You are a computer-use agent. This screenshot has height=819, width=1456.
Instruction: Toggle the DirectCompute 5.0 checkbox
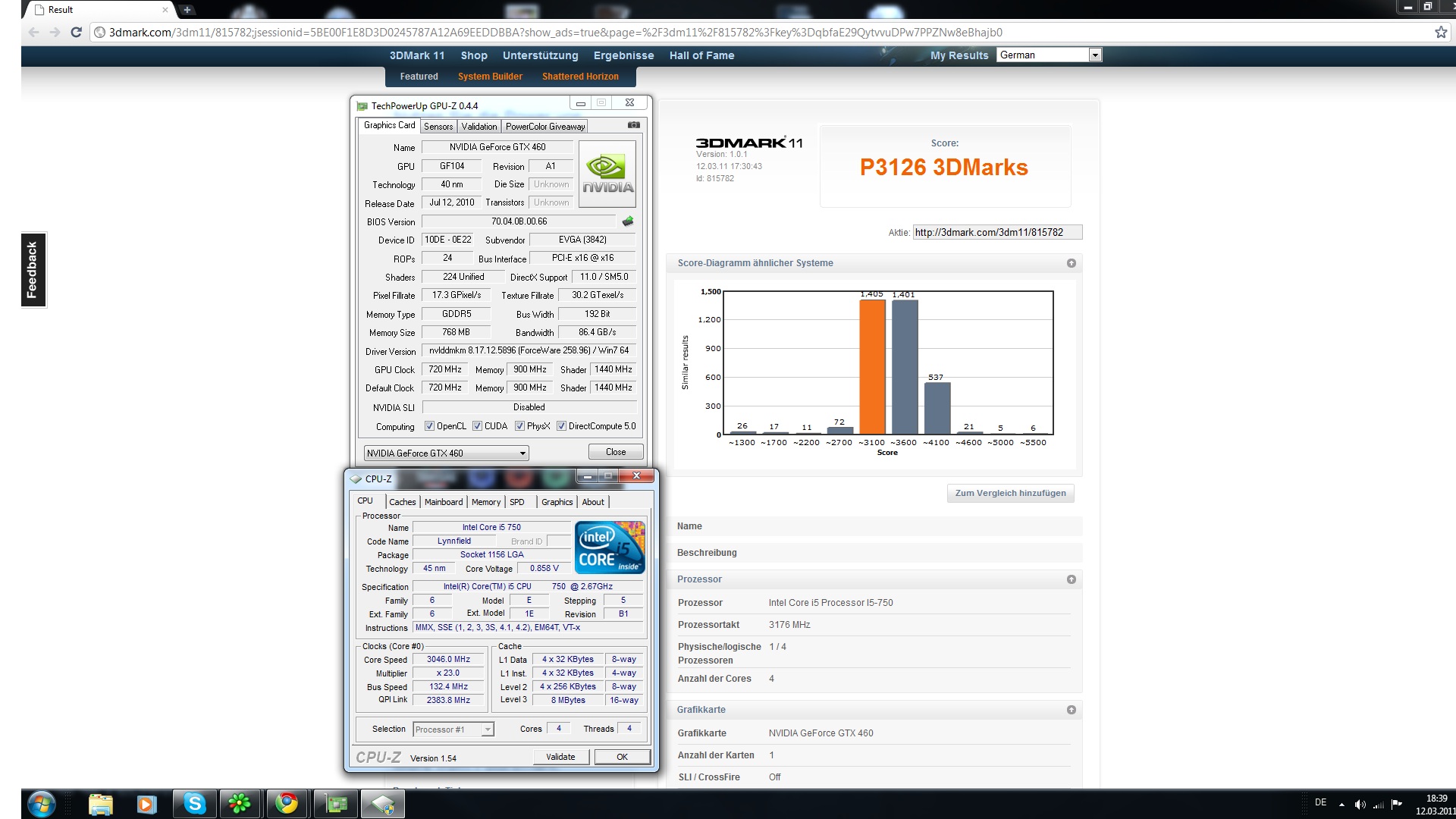pyautogui.click(x=561, y=426)
